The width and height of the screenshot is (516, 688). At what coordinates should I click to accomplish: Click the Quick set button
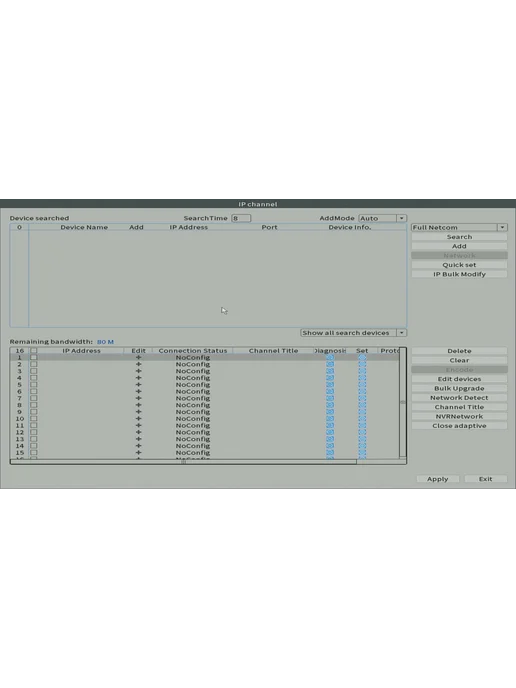coord(459,265)
